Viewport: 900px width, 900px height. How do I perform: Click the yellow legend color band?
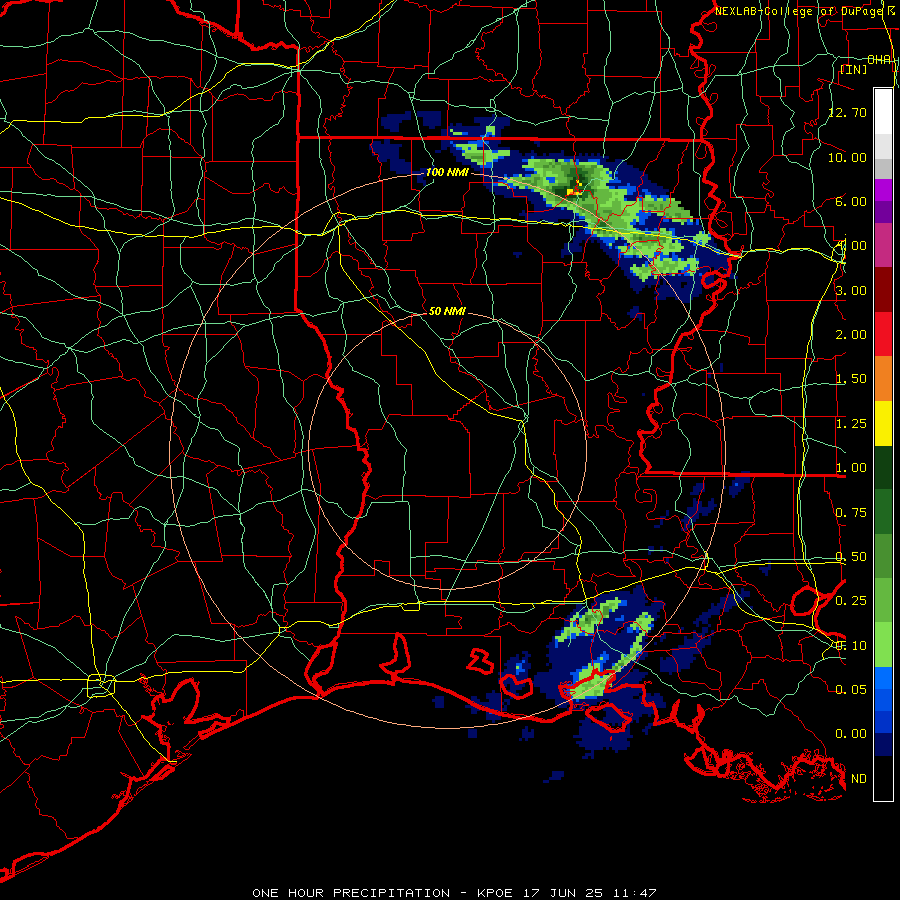[x=883, y=424]
